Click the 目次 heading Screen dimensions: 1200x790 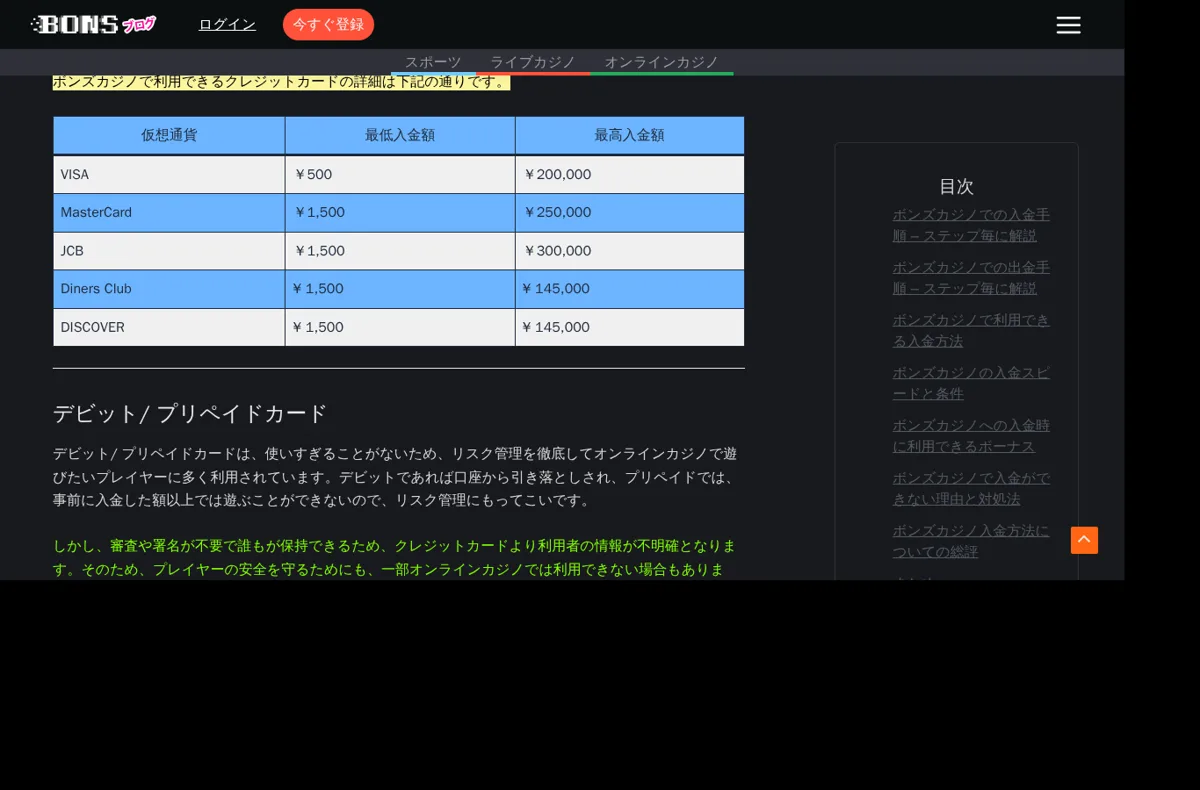pyautogui.click(x=956, y=186)
